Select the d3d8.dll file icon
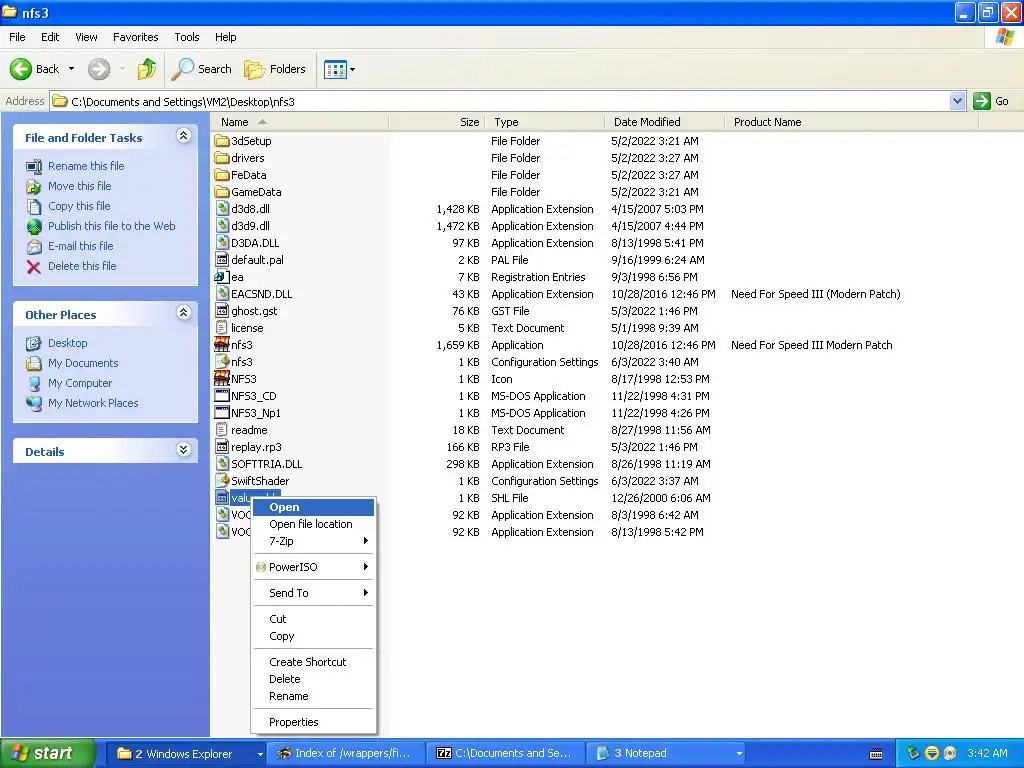1024x768 pixels. pos(222,208)
